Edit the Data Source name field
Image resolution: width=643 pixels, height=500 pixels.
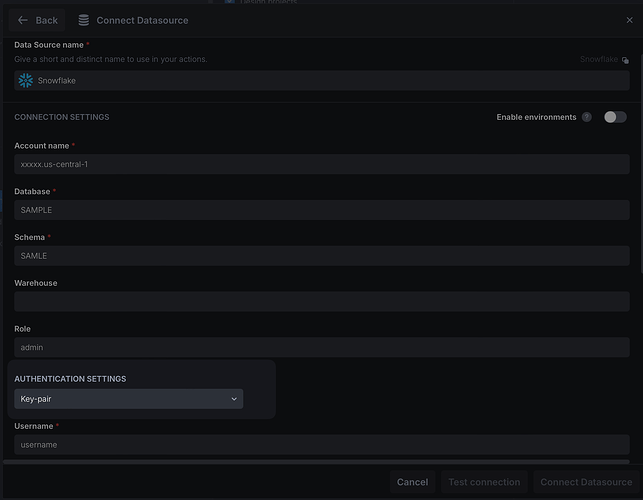pos(322,80)
